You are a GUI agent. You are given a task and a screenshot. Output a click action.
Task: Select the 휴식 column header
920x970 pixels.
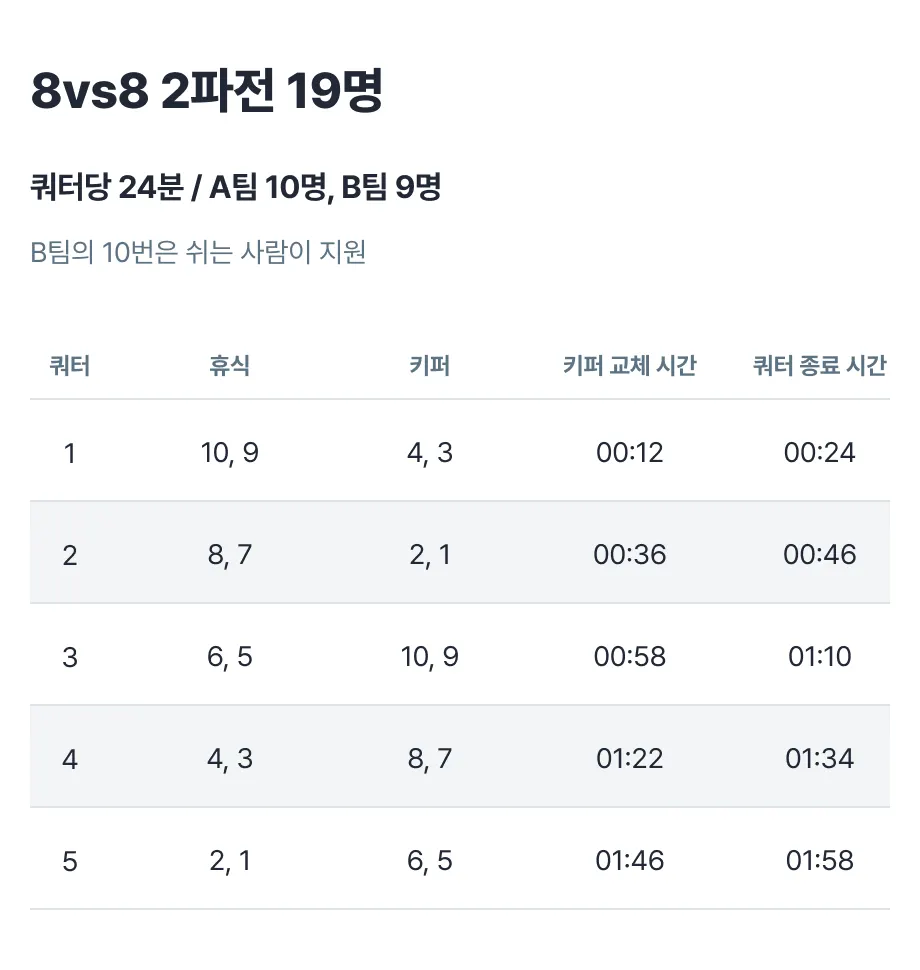point(230,366)
